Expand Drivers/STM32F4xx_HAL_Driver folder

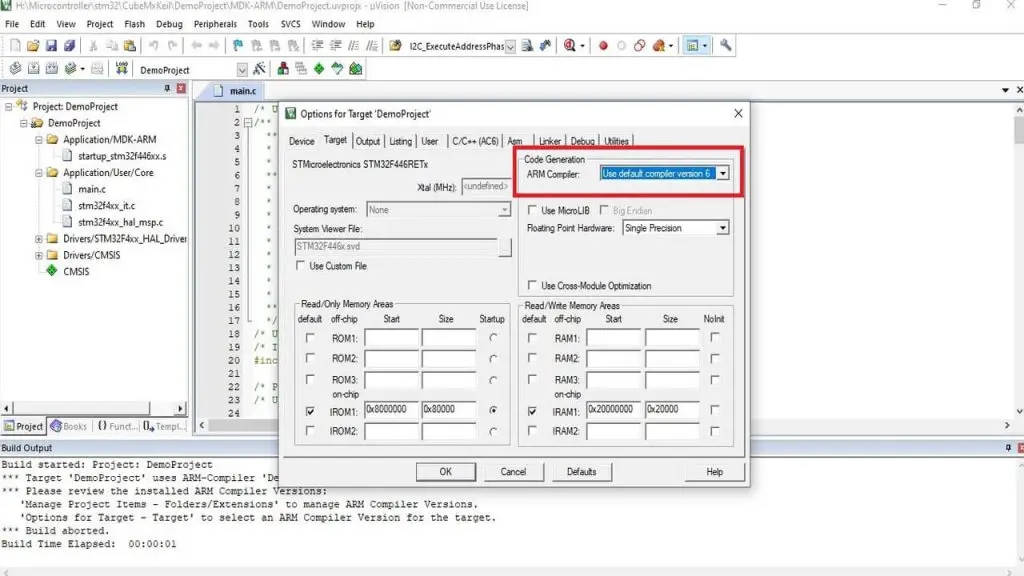click(39, 239)
